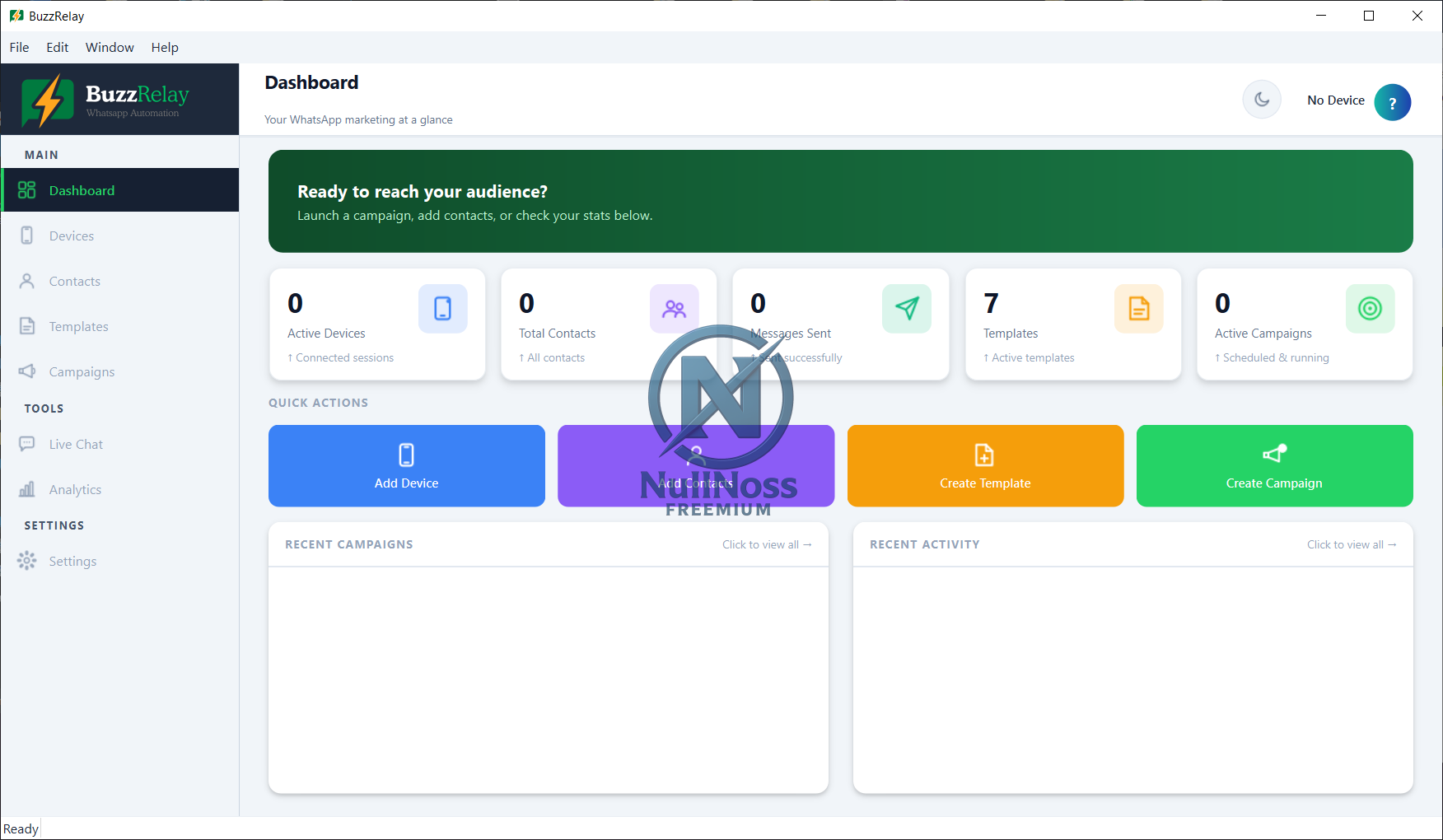Screen dimensions: 1443x840
Task: View all recent activity link
Action: tap(1352, 544)
